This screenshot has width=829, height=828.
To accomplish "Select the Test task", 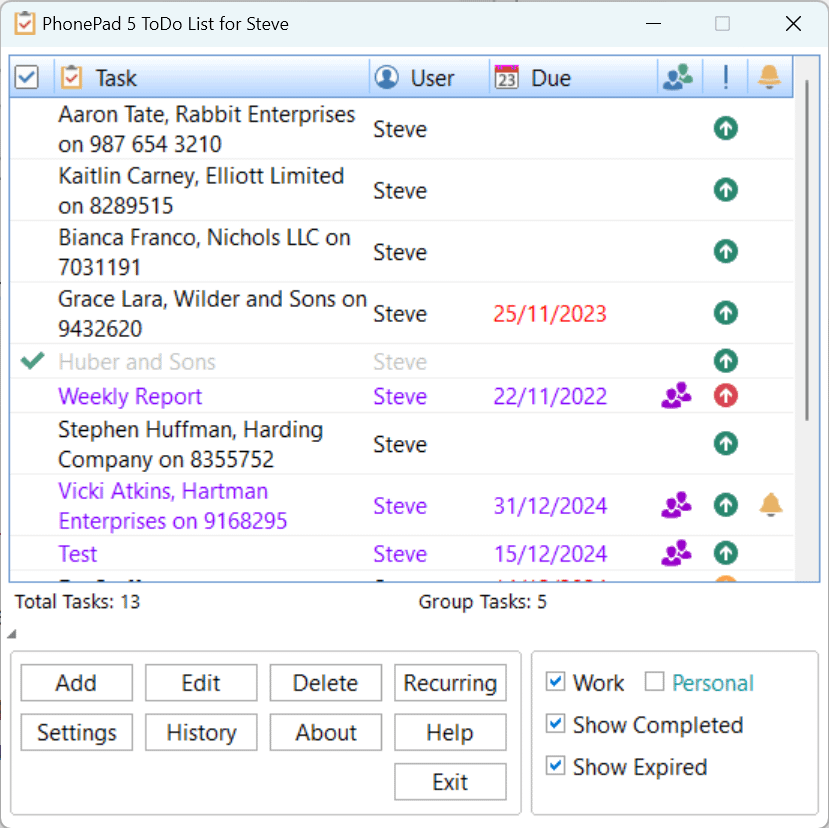I will point(402,553).
